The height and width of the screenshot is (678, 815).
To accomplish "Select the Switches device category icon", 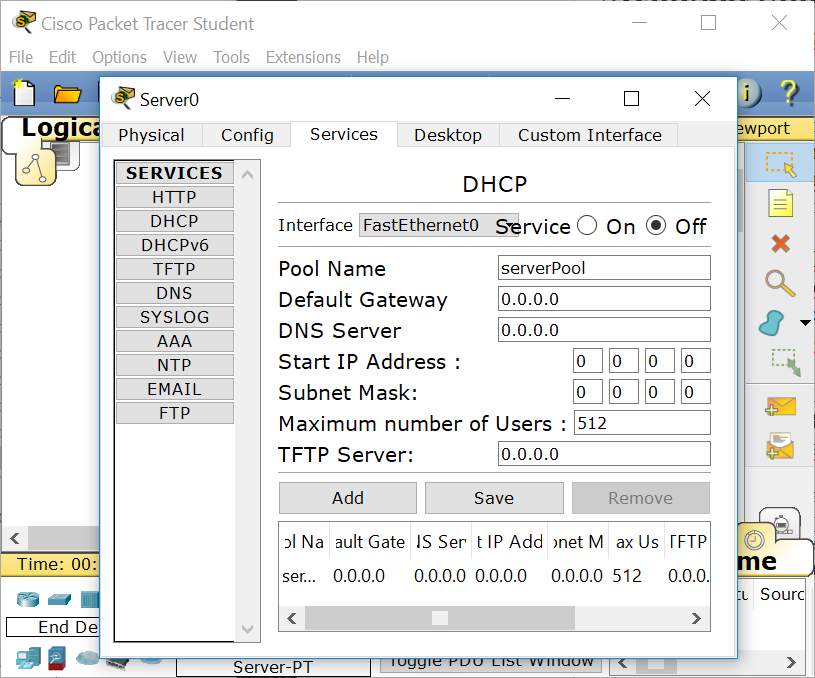I will (x=59, y=599).
